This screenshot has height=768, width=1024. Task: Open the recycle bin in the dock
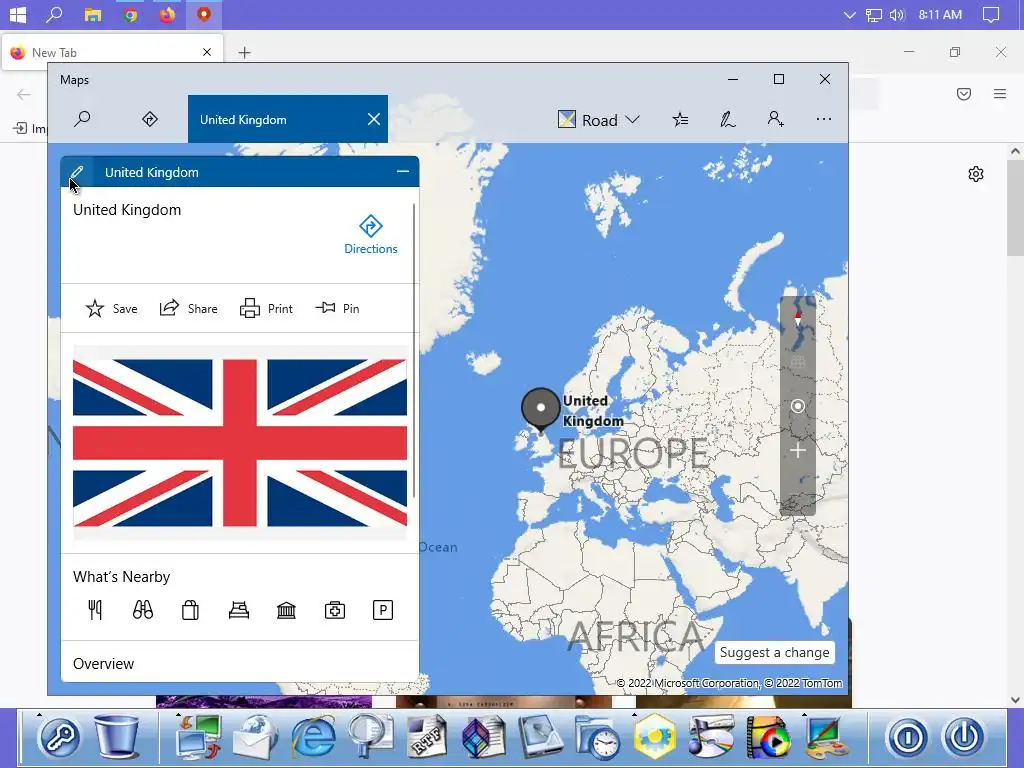point(117,736)
